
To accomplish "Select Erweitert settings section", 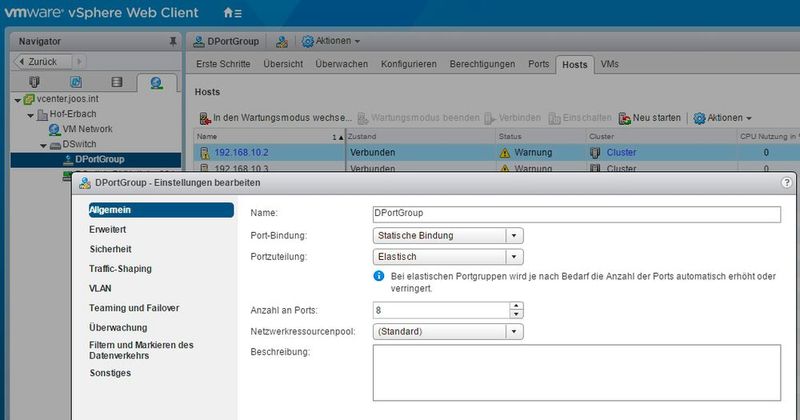I will point(108,230).
